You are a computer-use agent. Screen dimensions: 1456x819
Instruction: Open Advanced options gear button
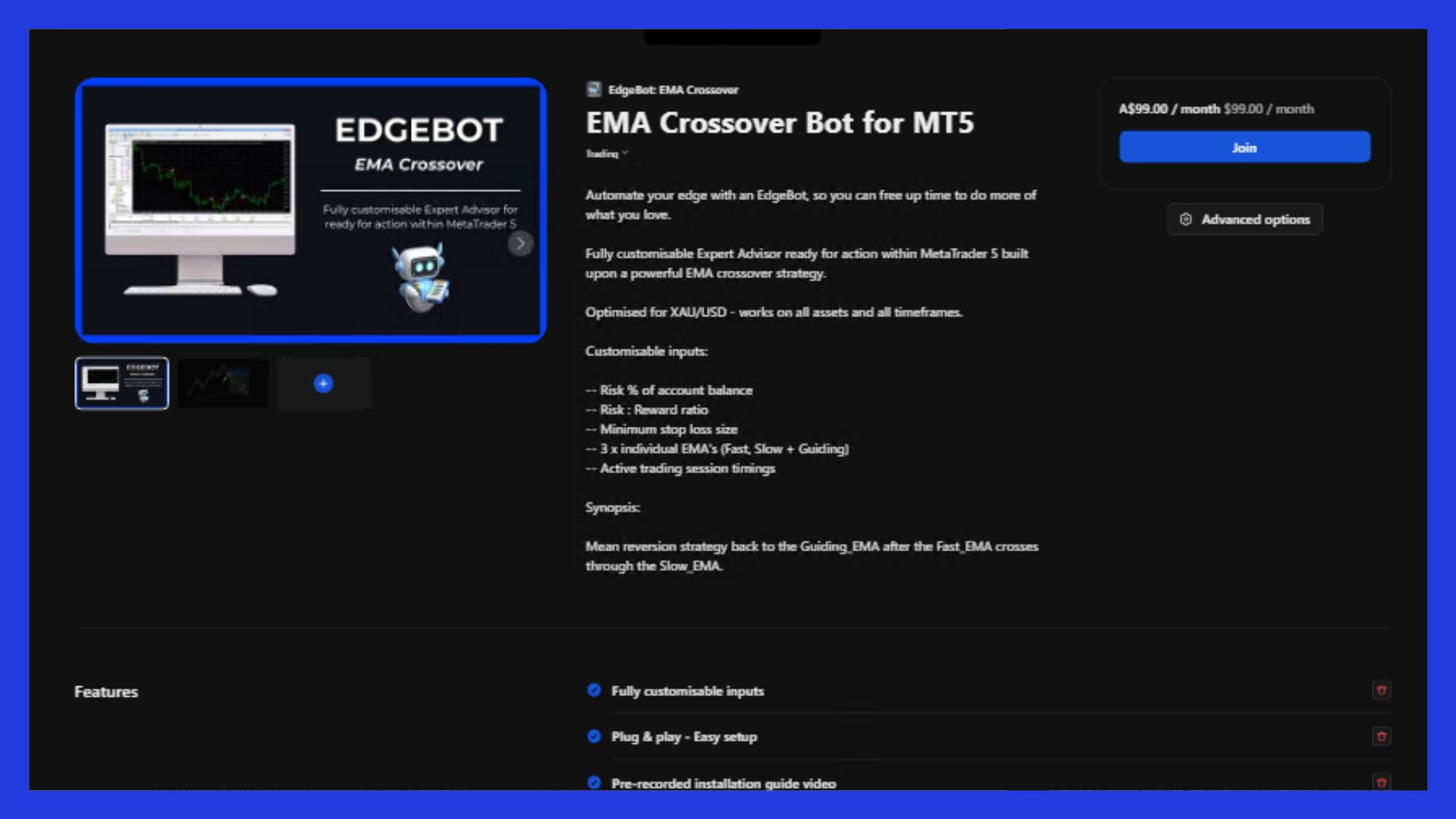(1244, 219)
